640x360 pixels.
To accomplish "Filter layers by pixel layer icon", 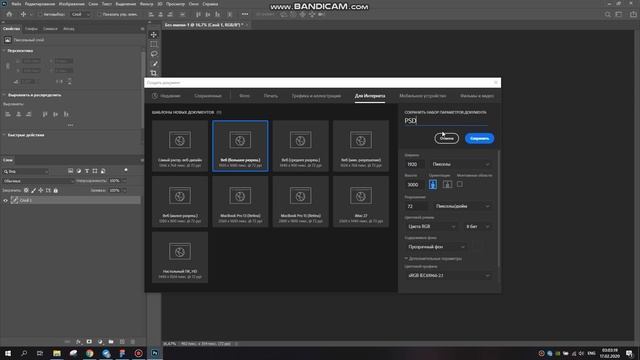I will 71,171.
